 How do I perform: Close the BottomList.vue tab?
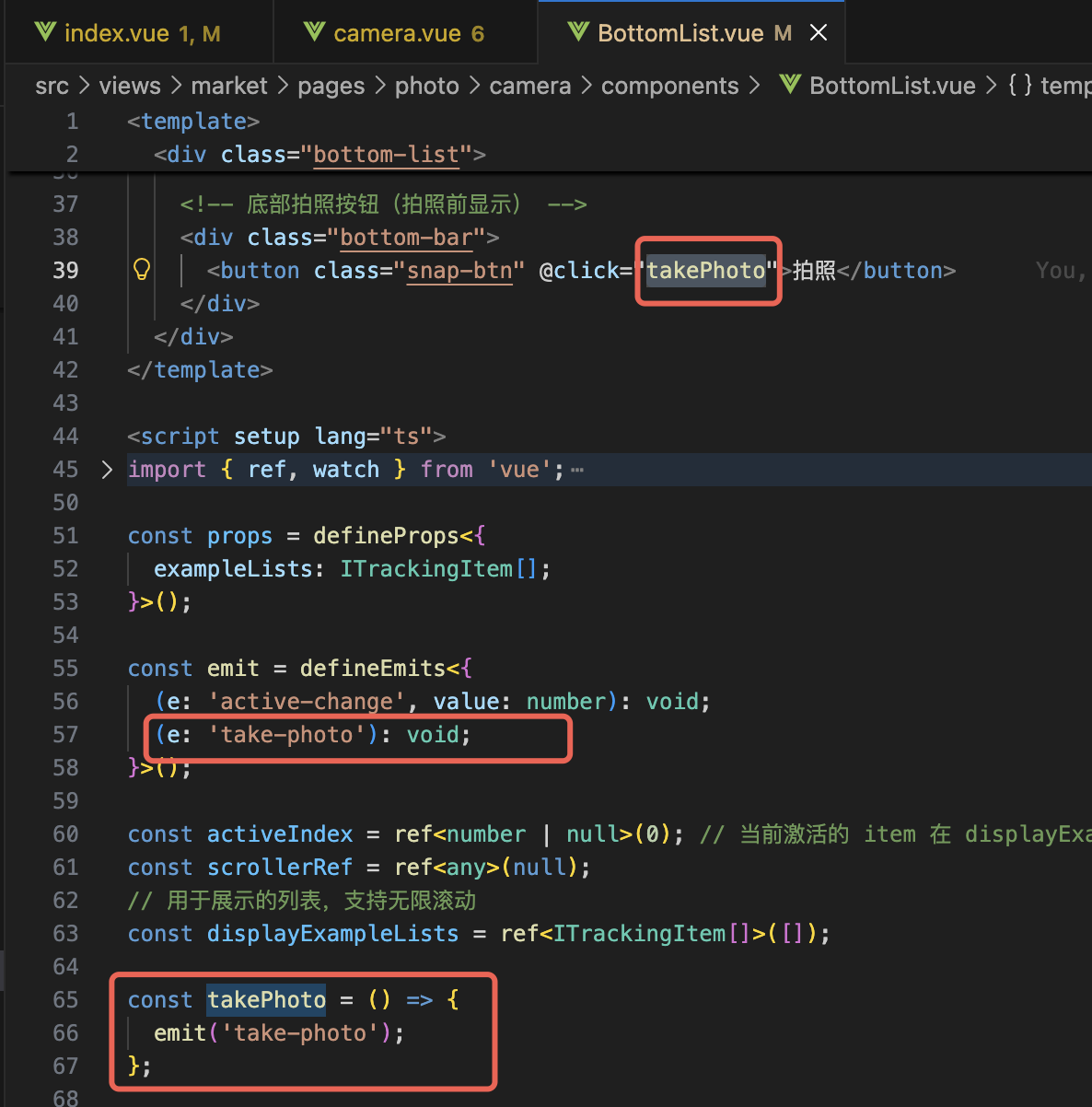(818, 33)
